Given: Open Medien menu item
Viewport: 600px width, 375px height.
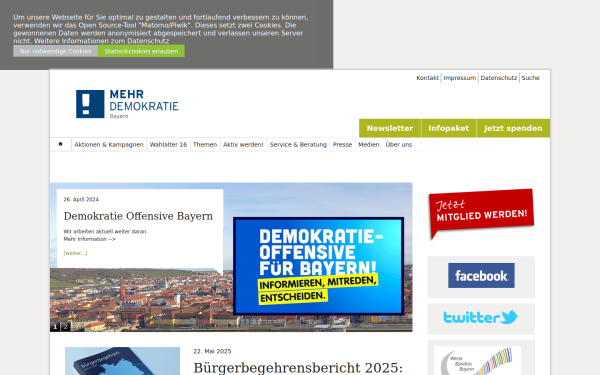Looking at the screenshot, I should (369, 145).
